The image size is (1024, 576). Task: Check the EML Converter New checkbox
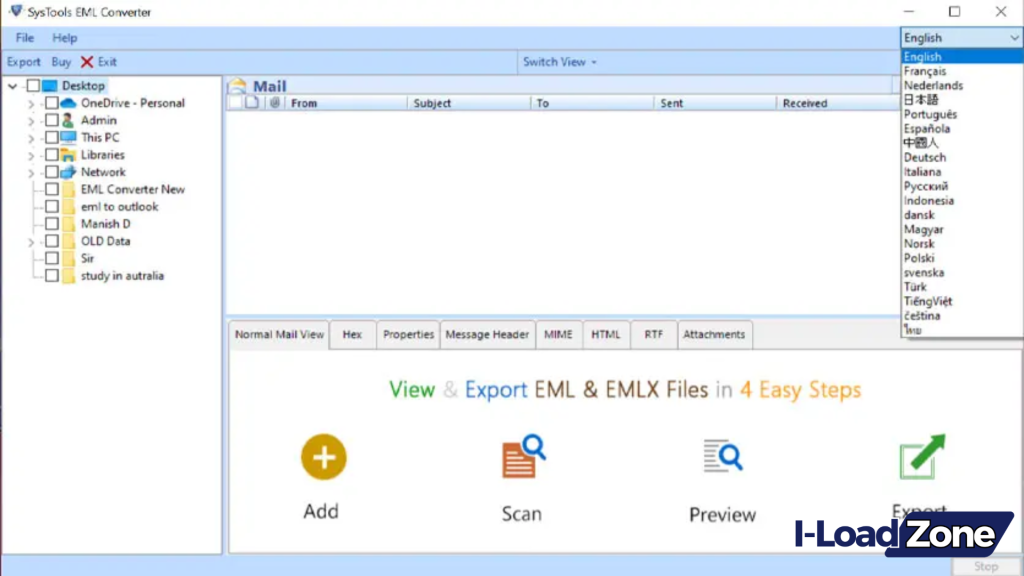click(x=52, y=189)
